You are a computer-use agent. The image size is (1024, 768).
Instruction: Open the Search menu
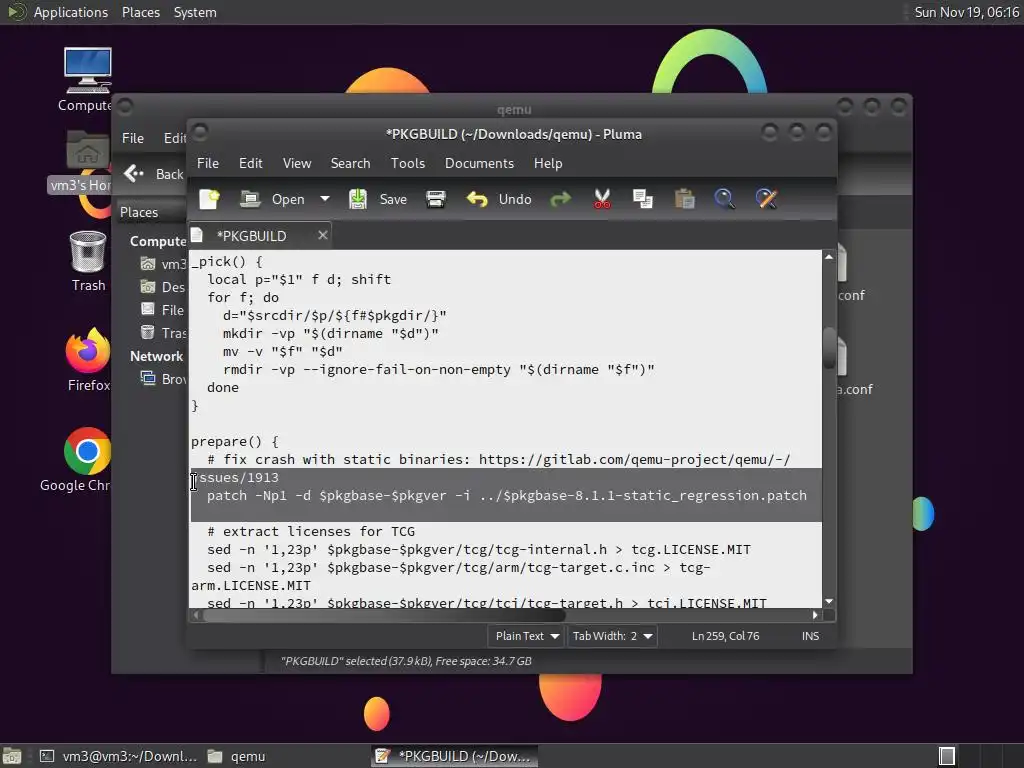(350, 163)
